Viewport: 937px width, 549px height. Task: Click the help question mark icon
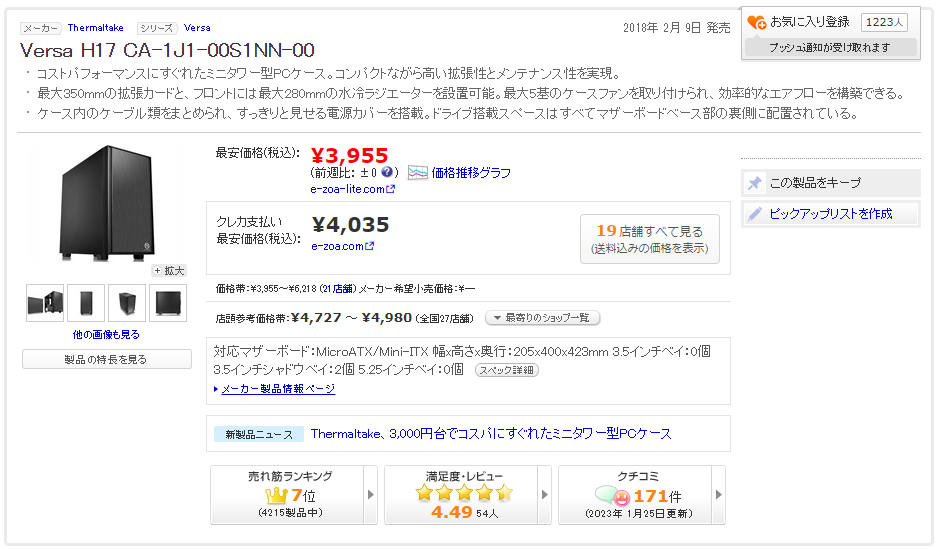[388, 172]
